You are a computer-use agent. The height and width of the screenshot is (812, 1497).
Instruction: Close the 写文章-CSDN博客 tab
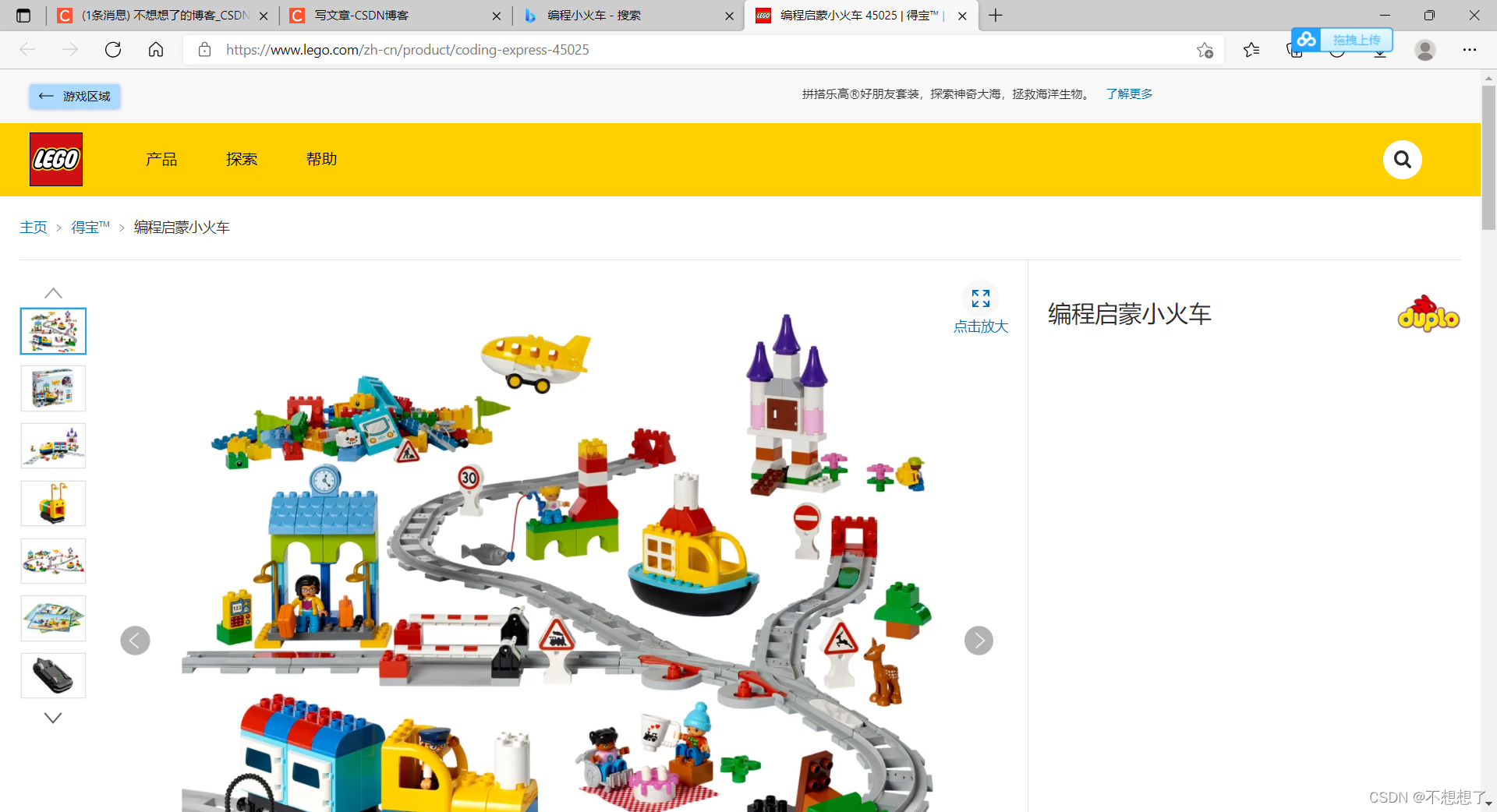click(497, 16)
